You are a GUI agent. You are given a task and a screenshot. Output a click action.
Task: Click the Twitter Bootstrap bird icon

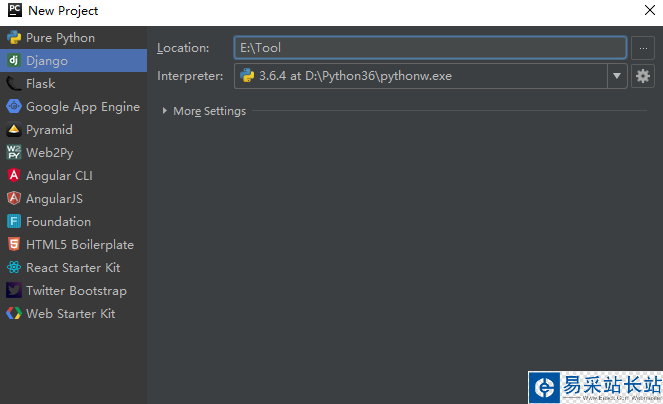pyautogui.click(x=14, y=290)
